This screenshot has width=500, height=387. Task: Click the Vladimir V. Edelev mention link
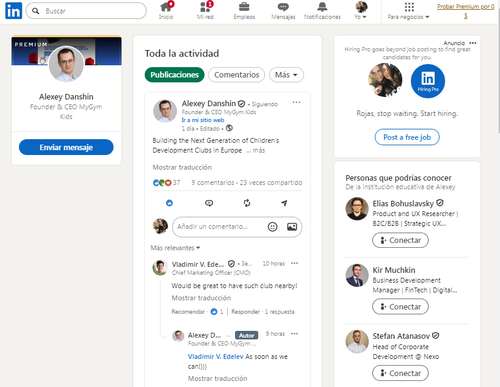pos(215,357)
